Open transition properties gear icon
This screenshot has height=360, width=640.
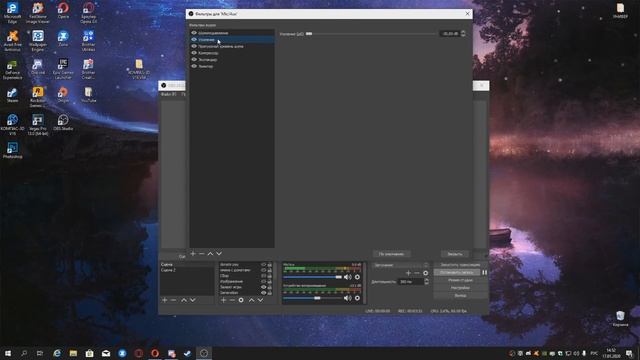[426, 273]
